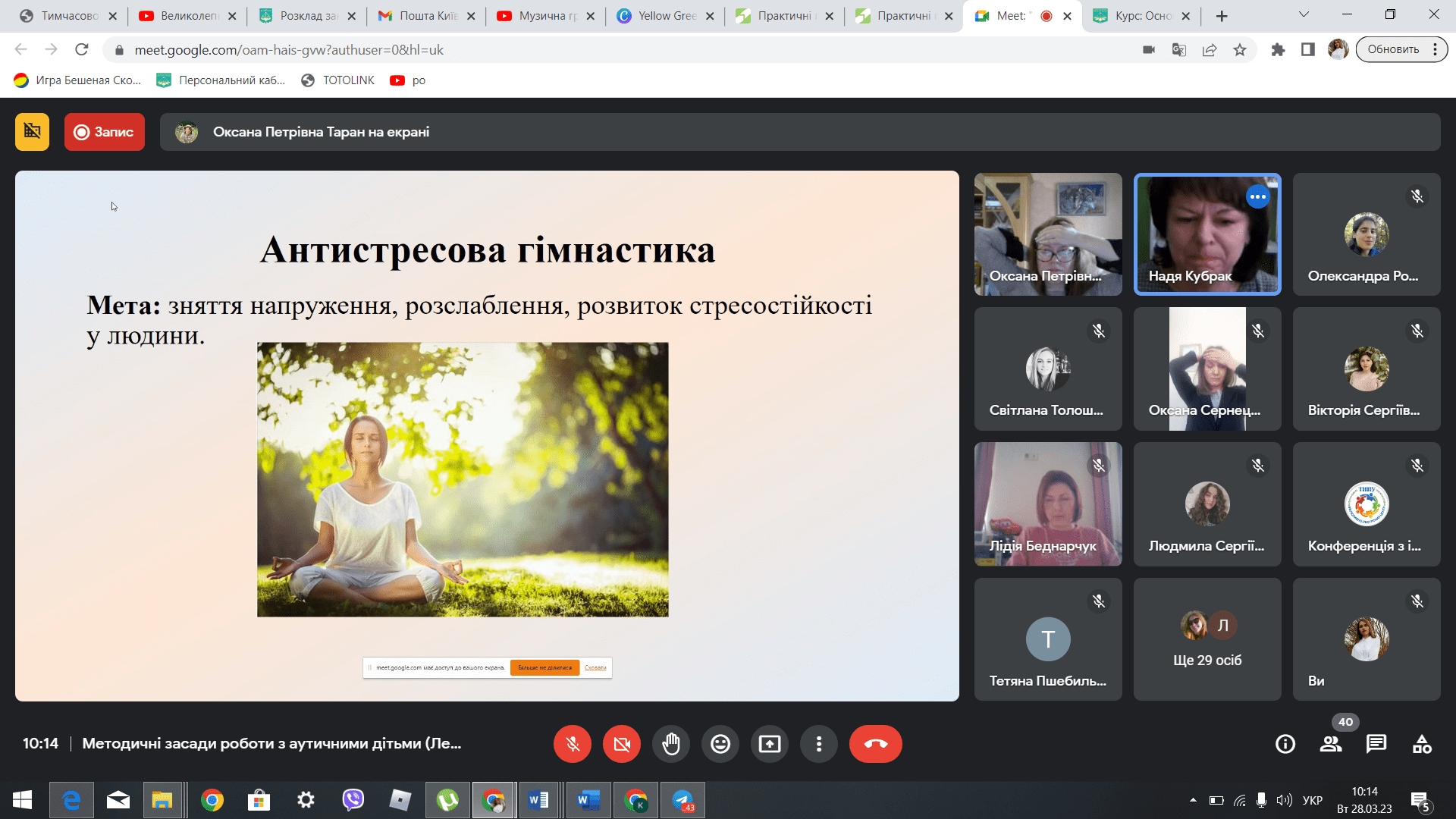
Task: Turn the camera on
Action: pyautogui.click(x=622, y=744)
